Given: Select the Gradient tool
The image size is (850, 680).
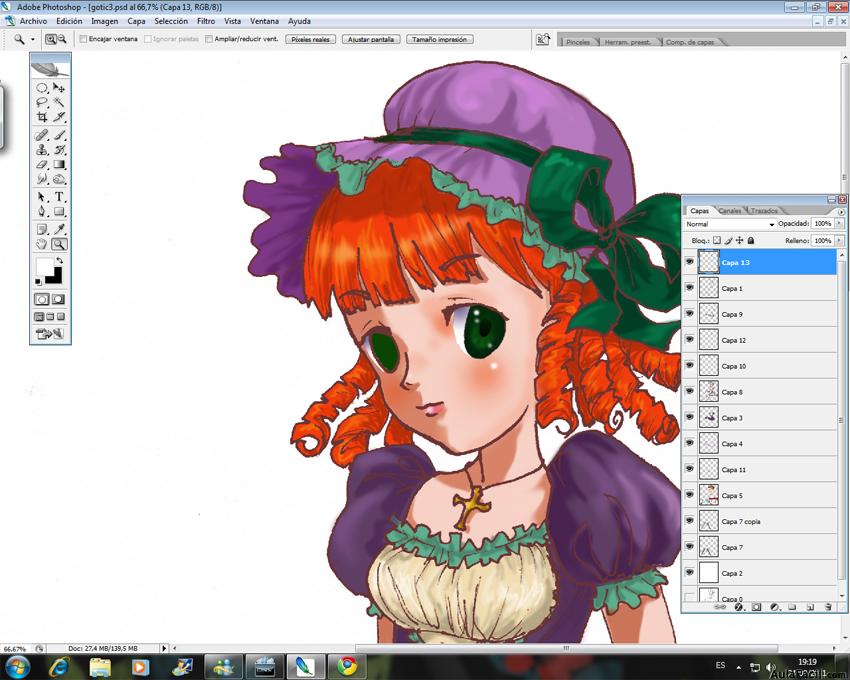Looking at the screenshot, I should [59, 164].
